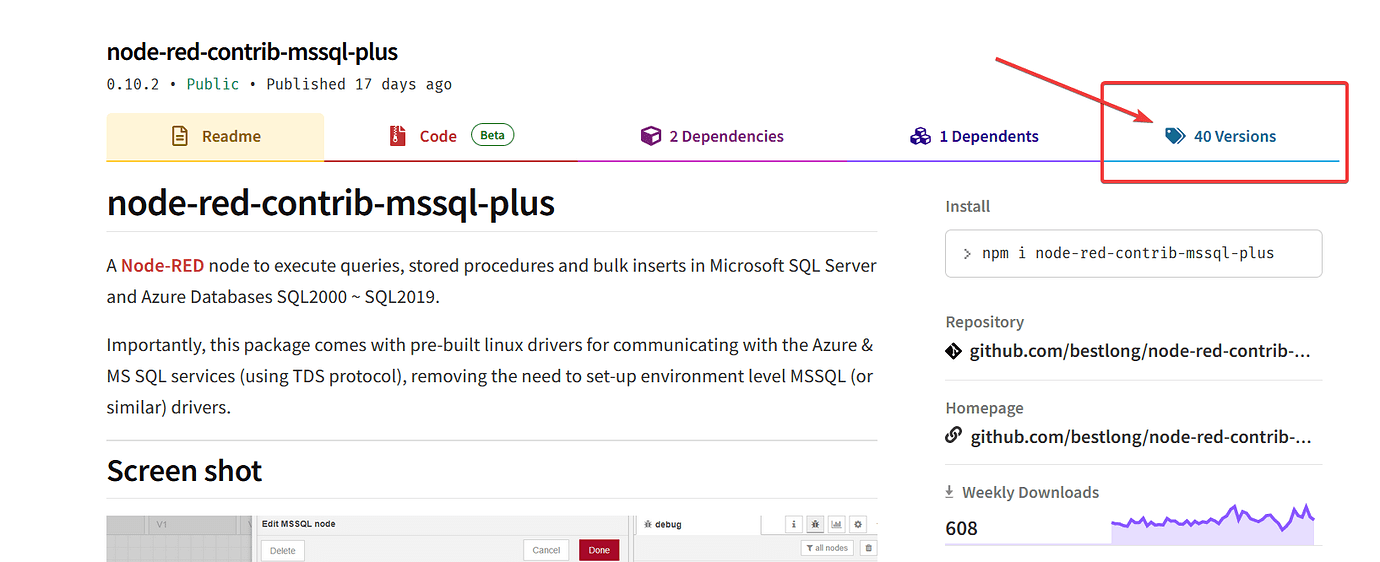Click the Dependents cubes icon
This screenshot has height=562, width=1380.
click(920, 136)
